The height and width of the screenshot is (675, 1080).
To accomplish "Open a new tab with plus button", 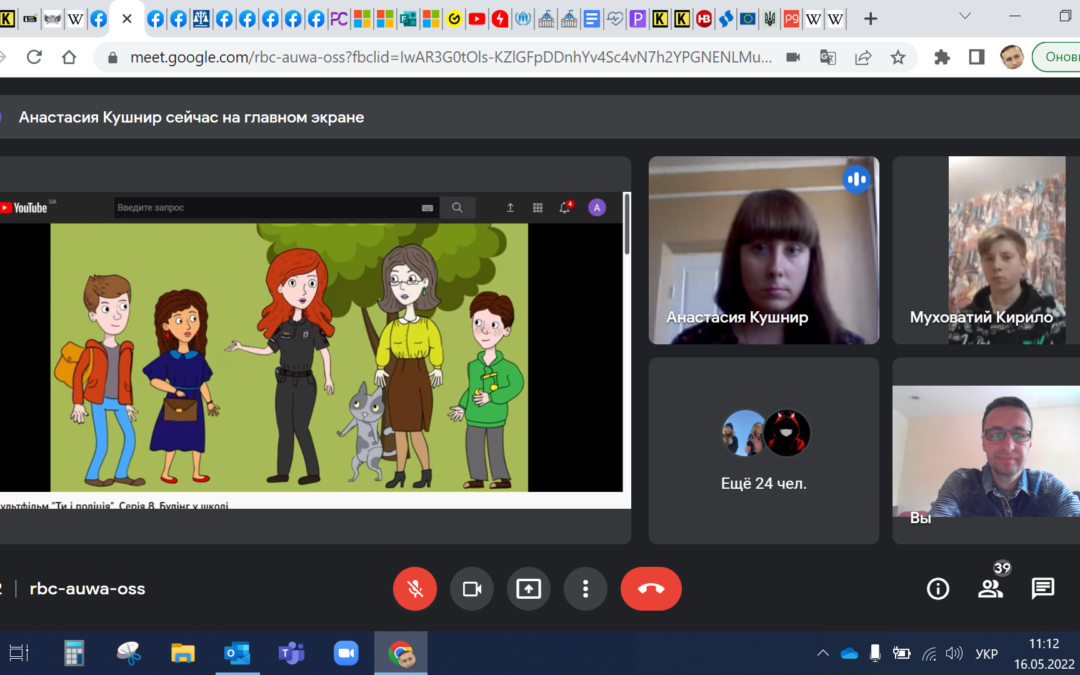I will 871,19.
